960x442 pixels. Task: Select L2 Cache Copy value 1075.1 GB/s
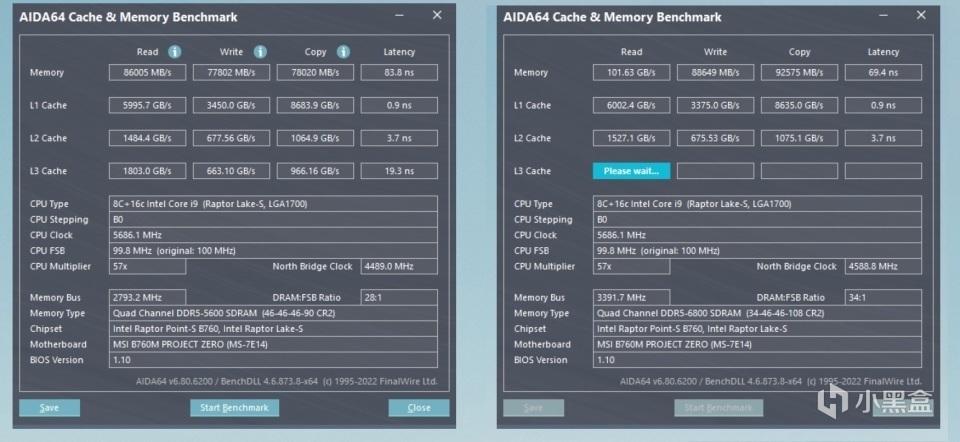799,138
